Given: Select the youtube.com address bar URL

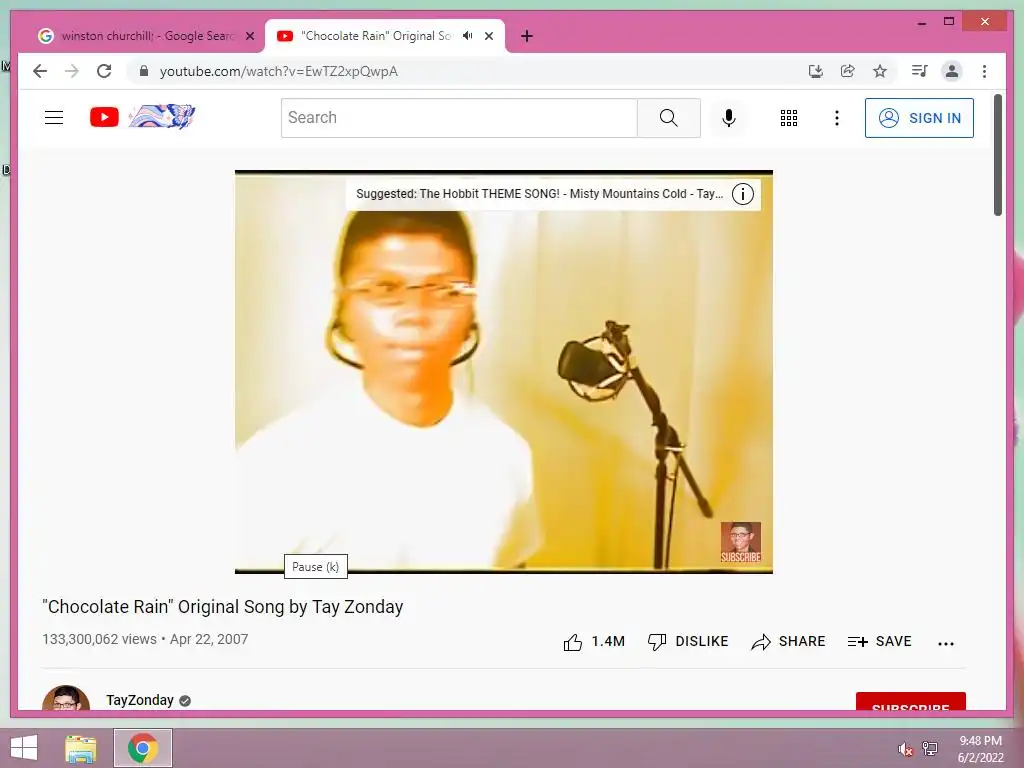Looking at the screenshot, I should coord(279,71).
